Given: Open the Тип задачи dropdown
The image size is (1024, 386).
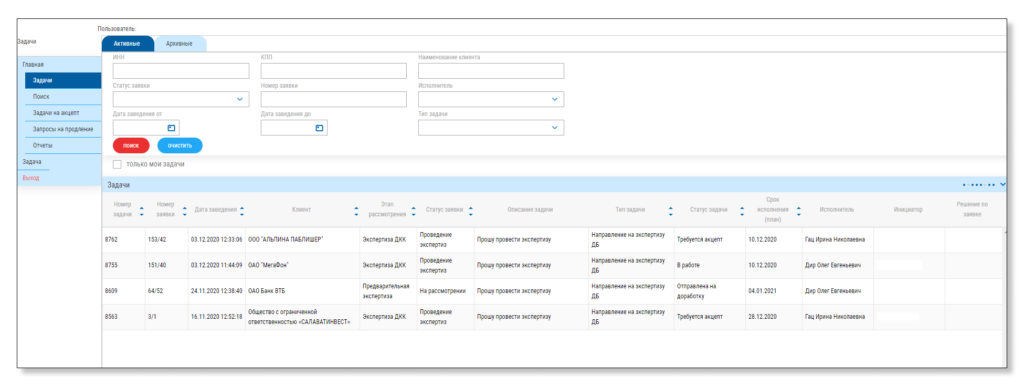Looking at the screenshot, I should [x=554, y=128].
